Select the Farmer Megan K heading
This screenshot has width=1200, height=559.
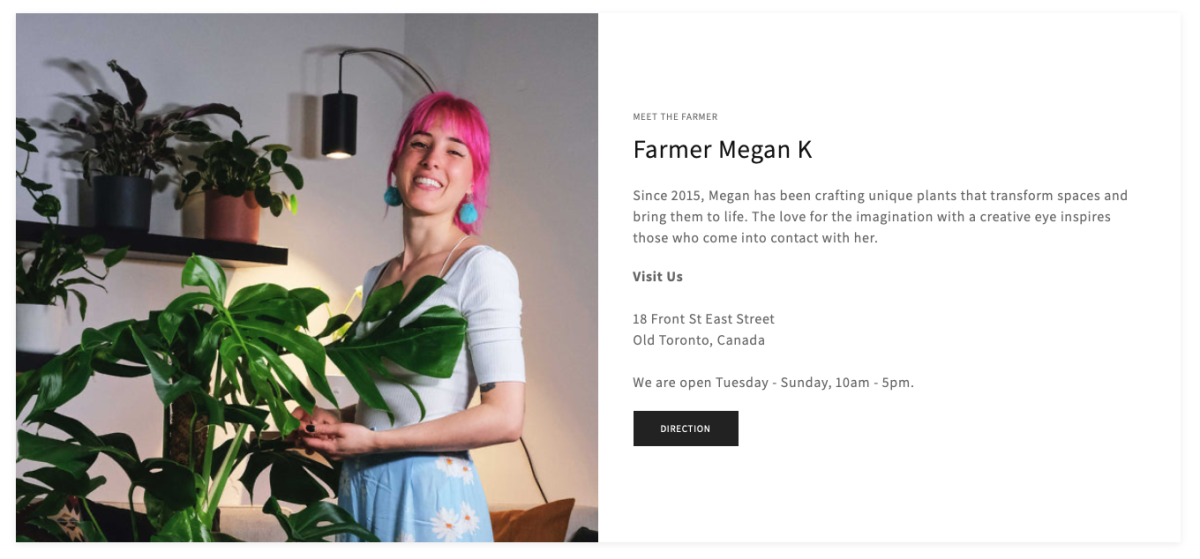pyautogui.click(x=722, y=150)
